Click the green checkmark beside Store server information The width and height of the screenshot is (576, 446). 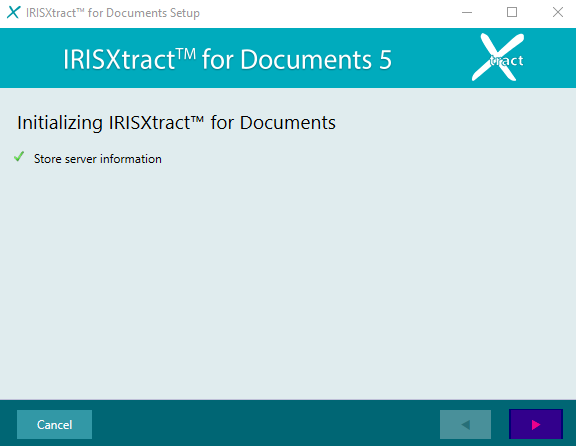19,157
